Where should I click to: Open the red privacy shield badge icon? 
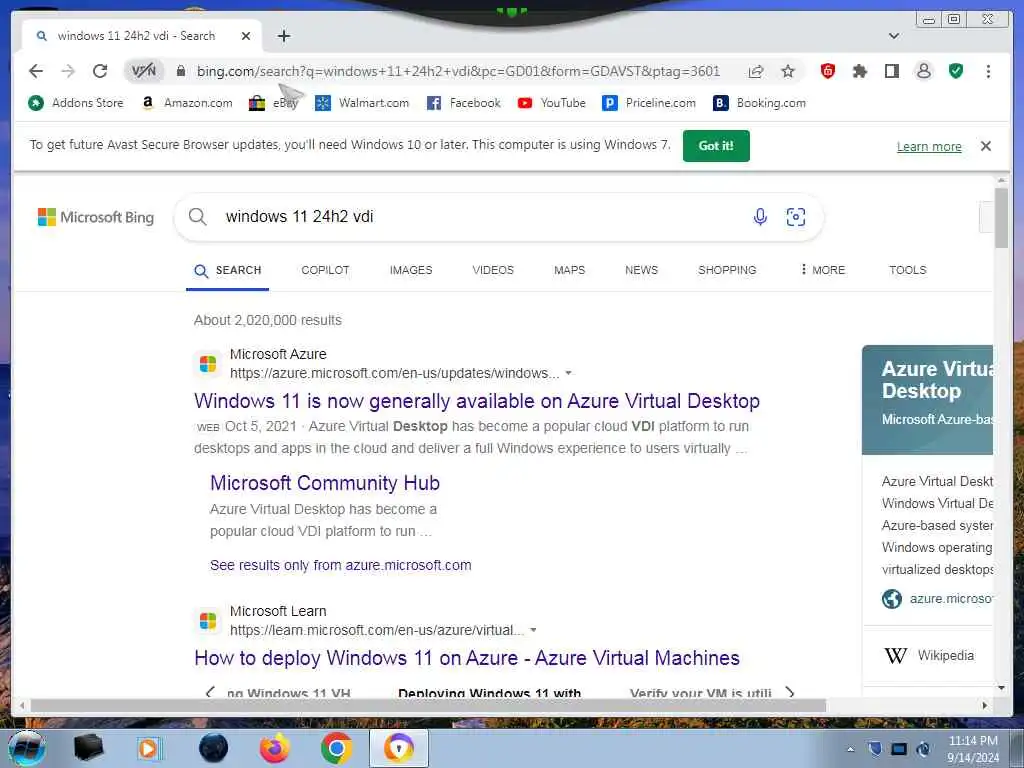[x=827, y=71]
